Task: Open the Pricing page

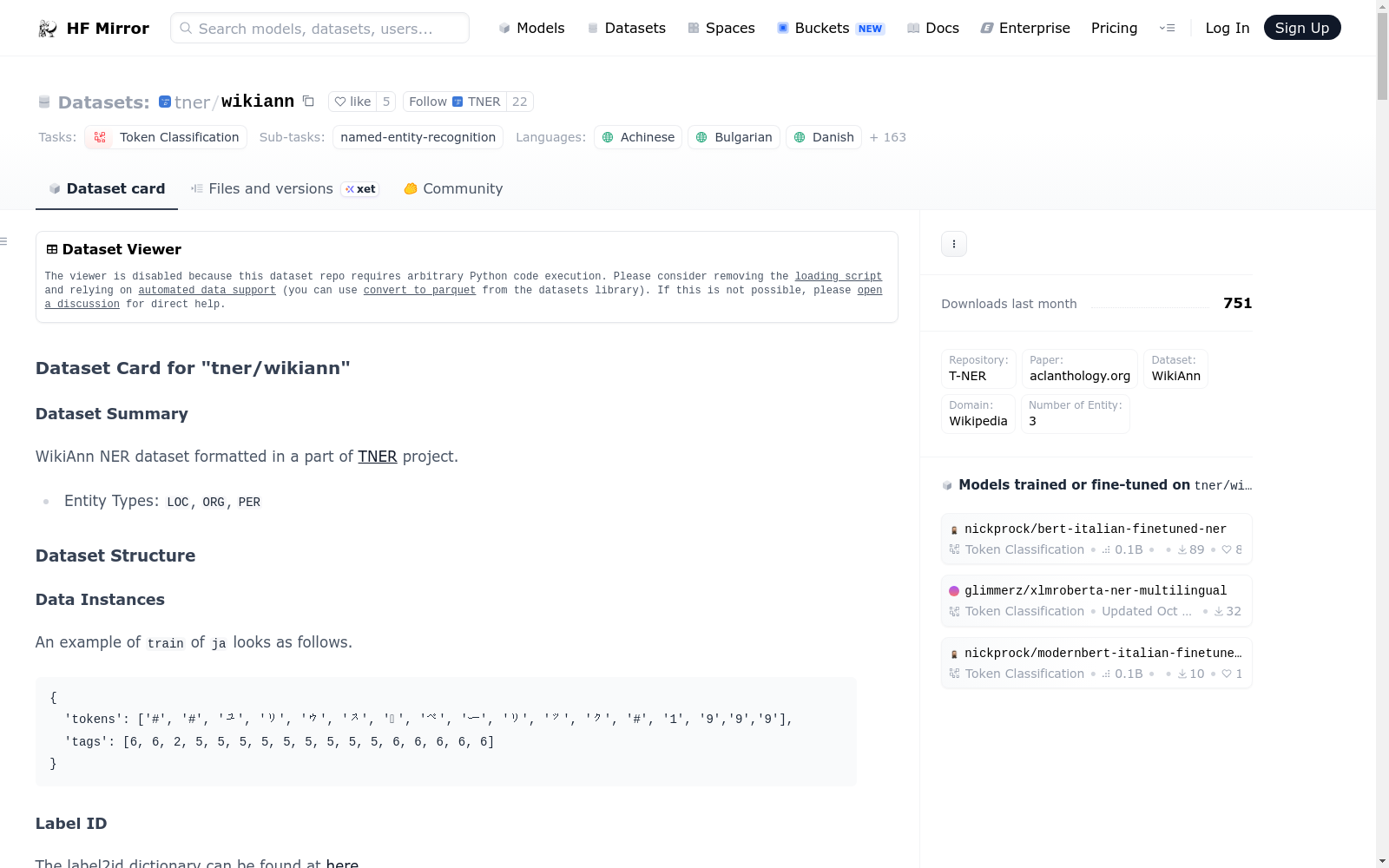Action: click(x=1114, y=29)
